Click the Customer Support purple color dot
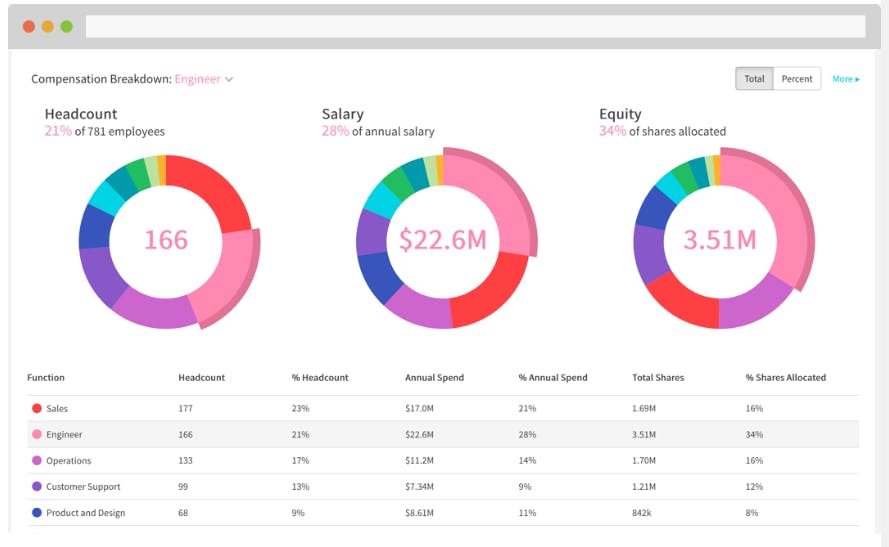Image resolution: width=889 pixels, height=547 pixels. pyautogui.click(x=37, y=486)
